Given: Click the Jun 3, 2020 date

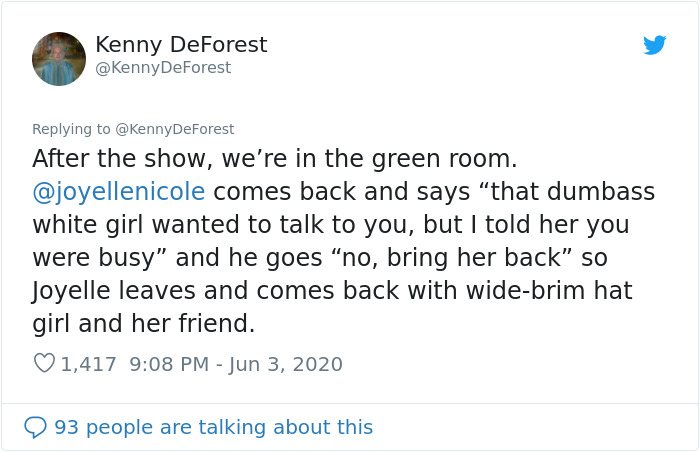Looking at the screenshot, I should click(286, 364).
